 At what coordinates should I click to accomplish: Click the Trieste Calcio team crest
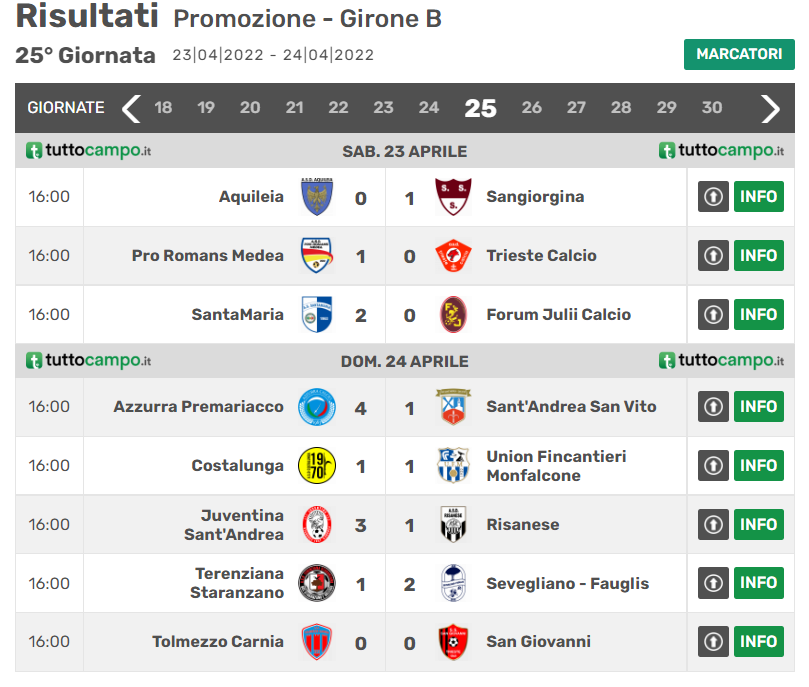(x=453, y=256)
